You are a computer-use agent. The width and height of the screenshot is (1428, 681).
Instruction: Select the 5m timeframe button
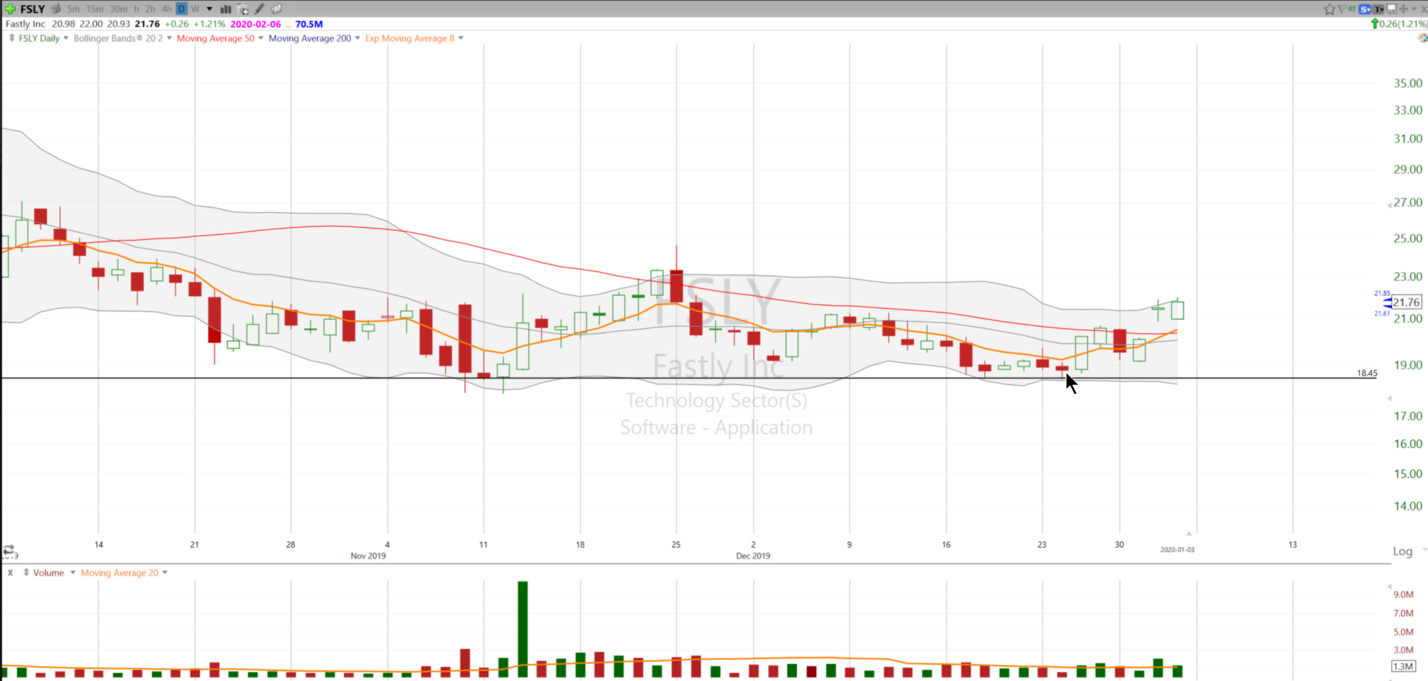pos(73,9)
